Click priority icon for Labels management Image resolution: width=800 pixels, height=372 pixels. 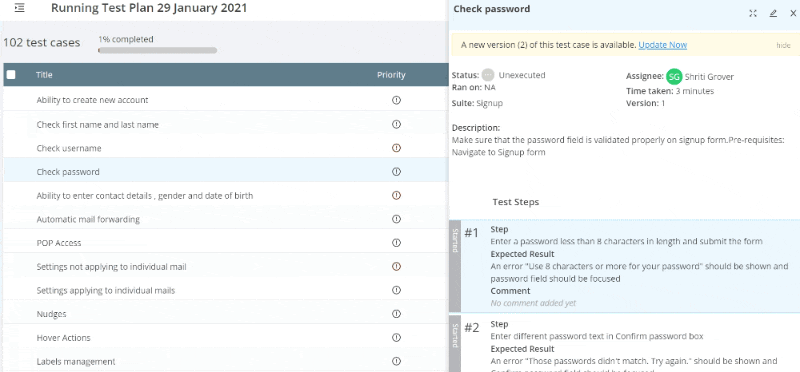tap(396, 361)
